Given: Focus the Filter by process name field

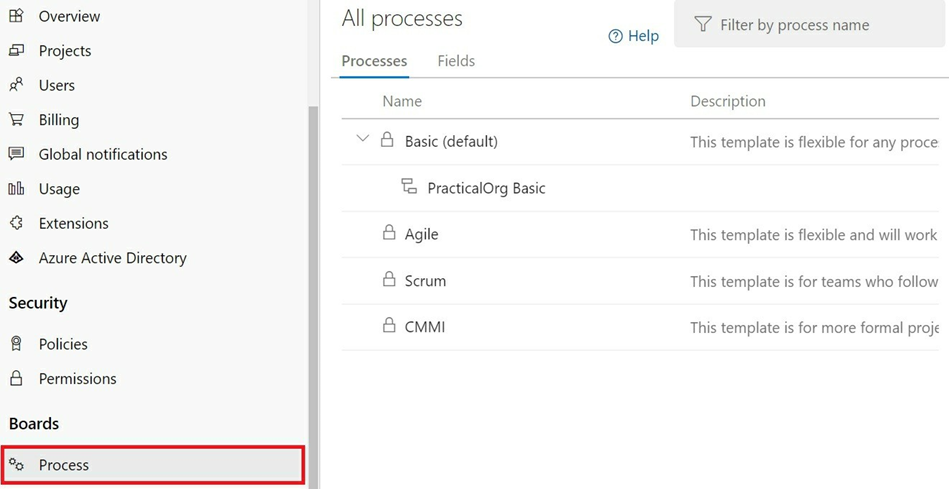Looking at the screenshot, I should click(x=811, y=24).
